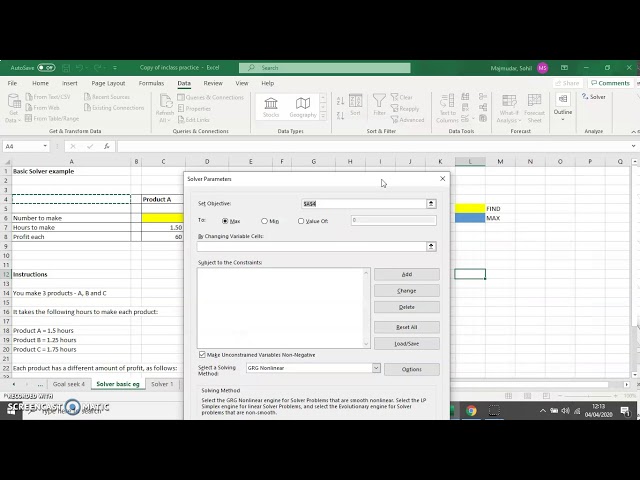Viewport: 640px width, 480px height.
Task: Open the File menu
Action: click(12, 83)
